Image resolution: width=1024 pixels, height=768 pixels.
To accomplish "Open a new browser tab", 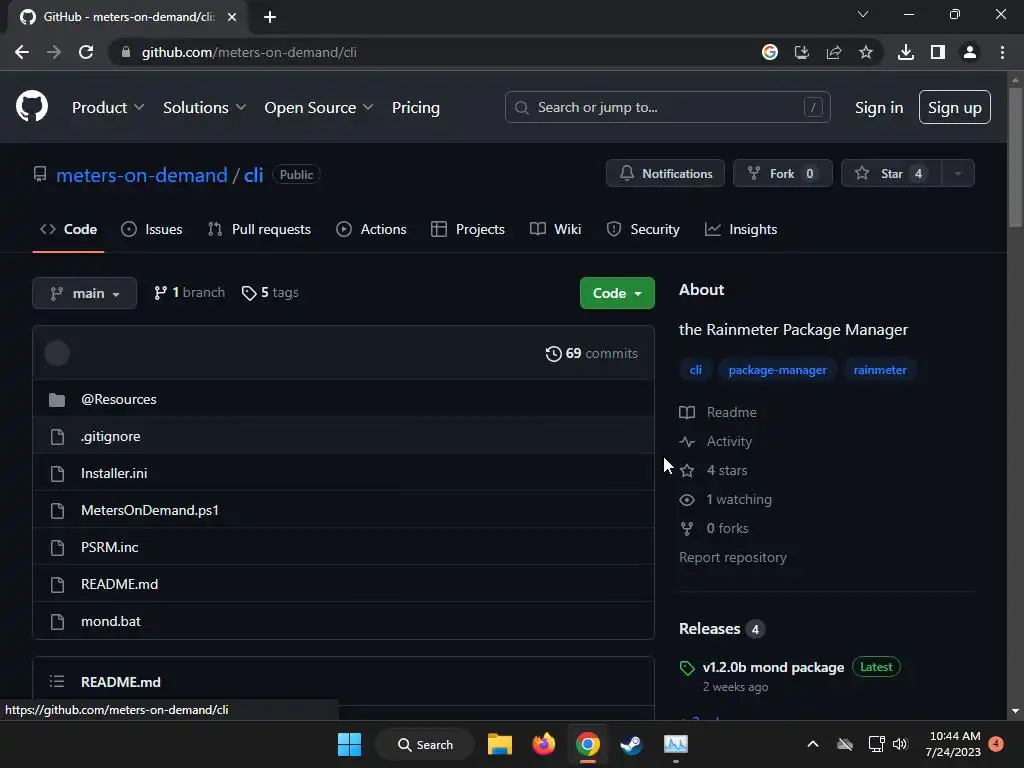I will click(x=270, y=17).
